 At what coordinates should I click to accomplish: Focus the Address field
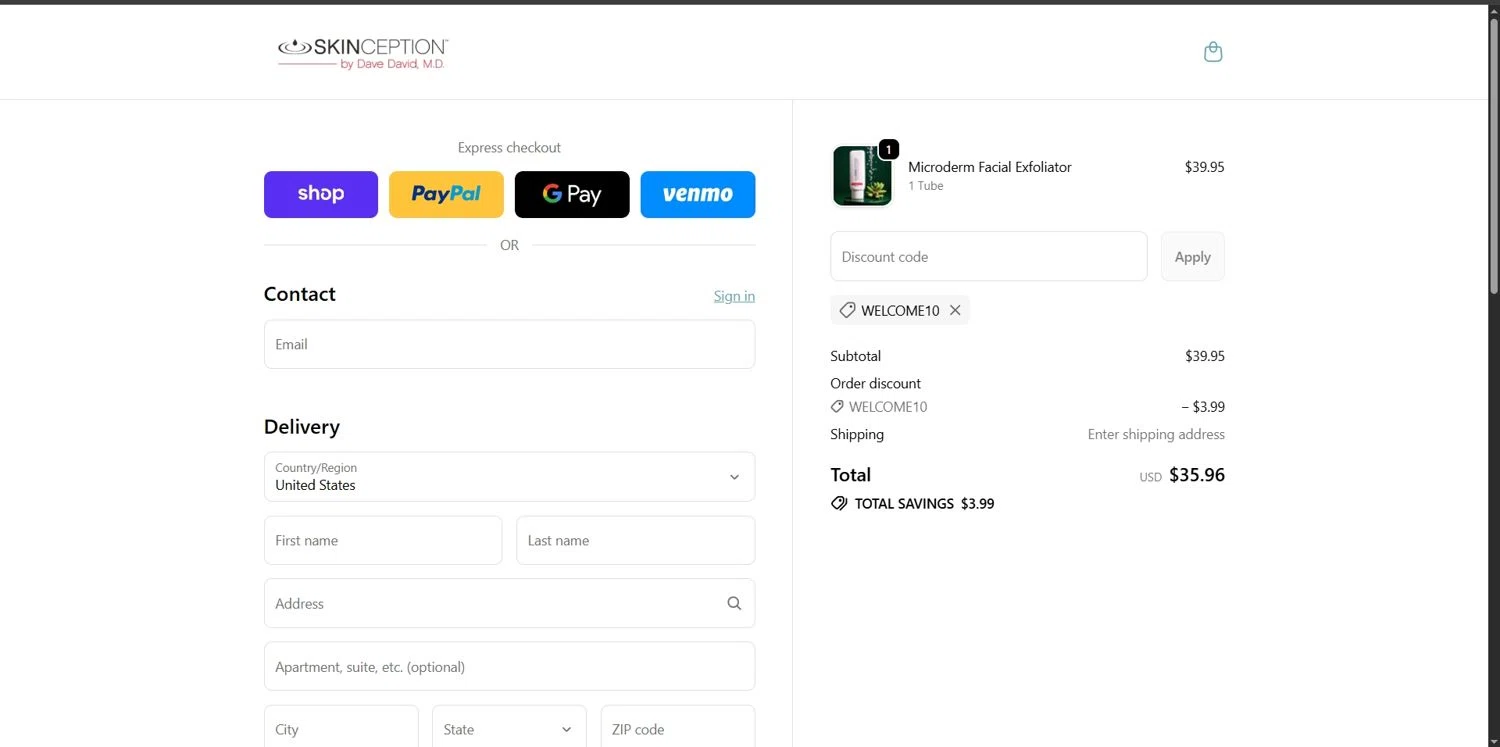coord(509,603)
